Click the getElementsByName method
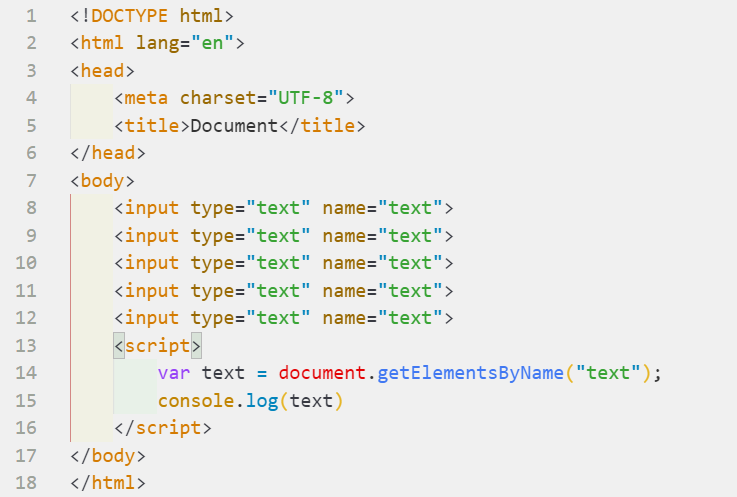737x497 pixels. point(470,373)
